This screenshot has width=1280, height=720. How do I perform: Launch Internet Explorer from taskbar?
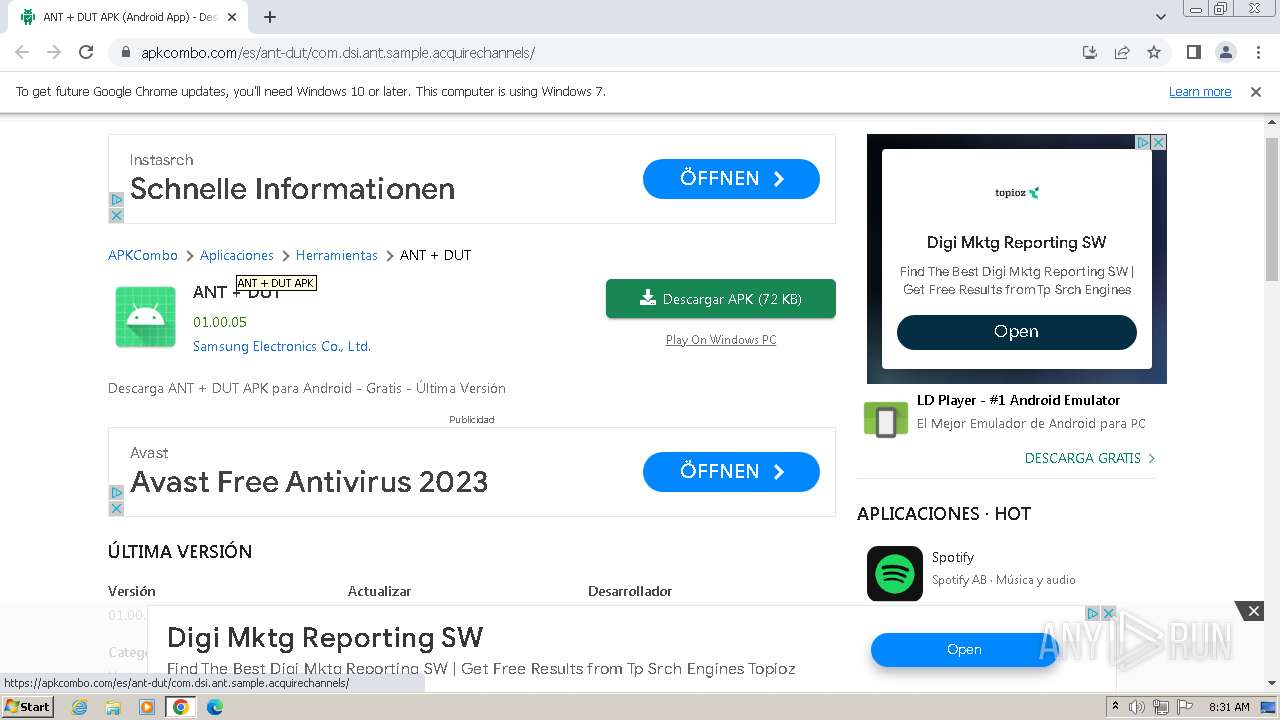[80, 707]
